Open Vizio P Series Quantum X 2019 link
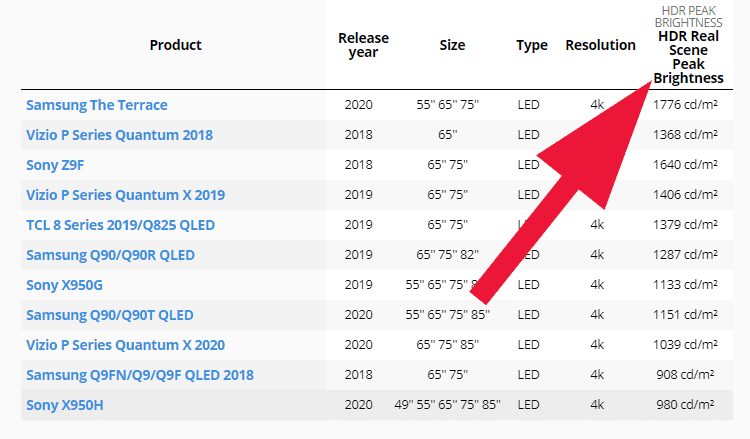Viewport: 750px width, 439px height. click(x=125, y=195)
